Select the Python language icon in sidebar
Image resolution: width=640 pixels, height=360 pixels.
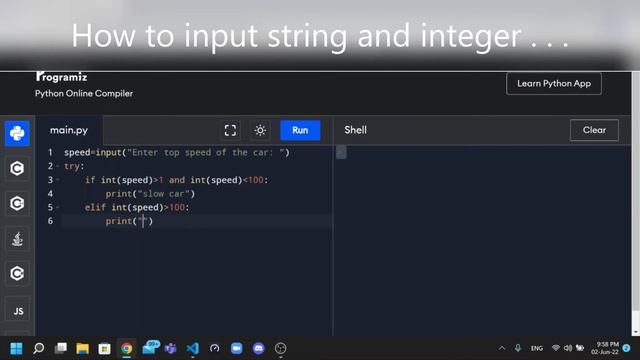click(17, 133)
